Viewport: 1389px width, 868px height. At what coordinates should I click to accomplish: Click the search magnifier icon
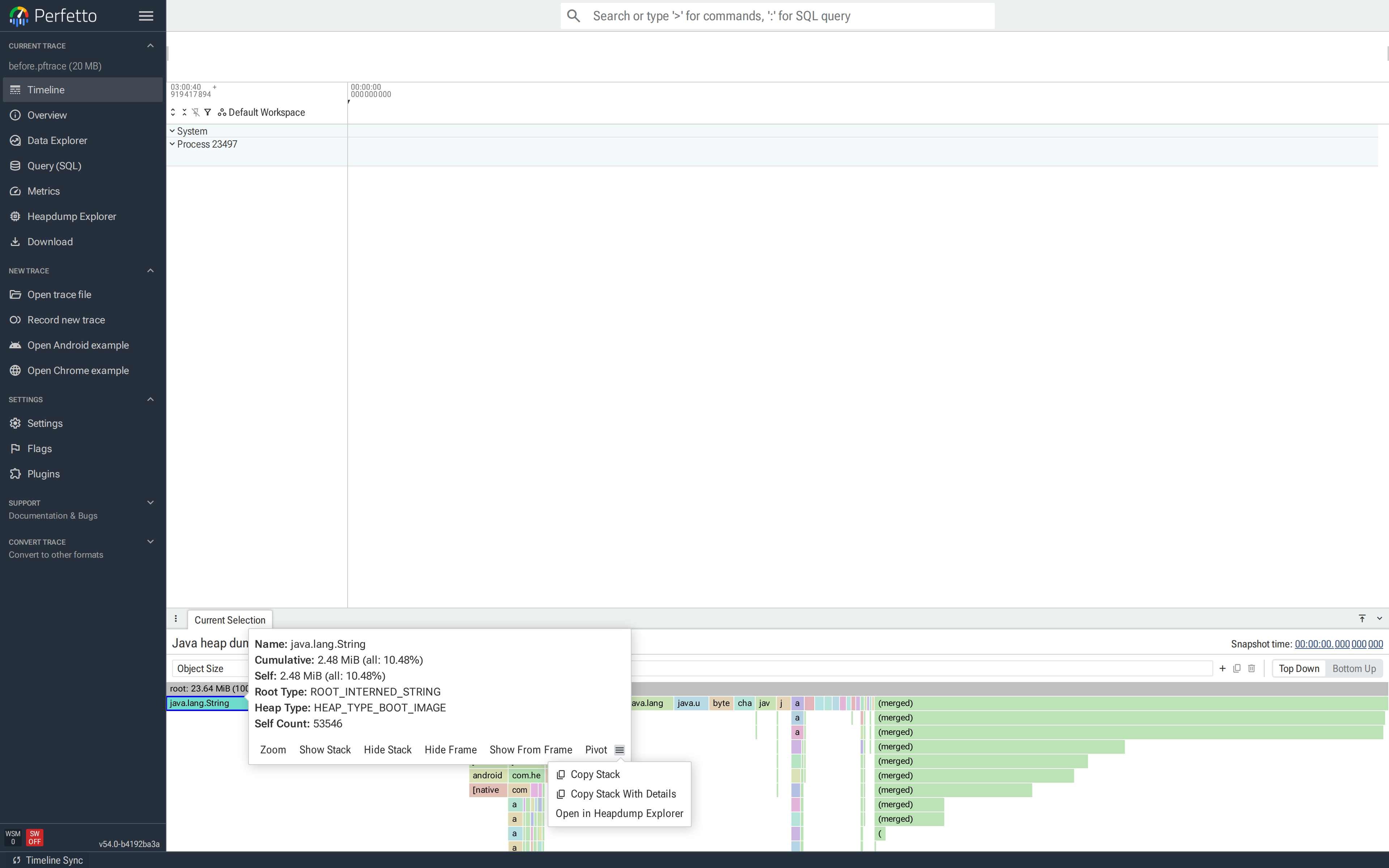click(x=573, y=16)
